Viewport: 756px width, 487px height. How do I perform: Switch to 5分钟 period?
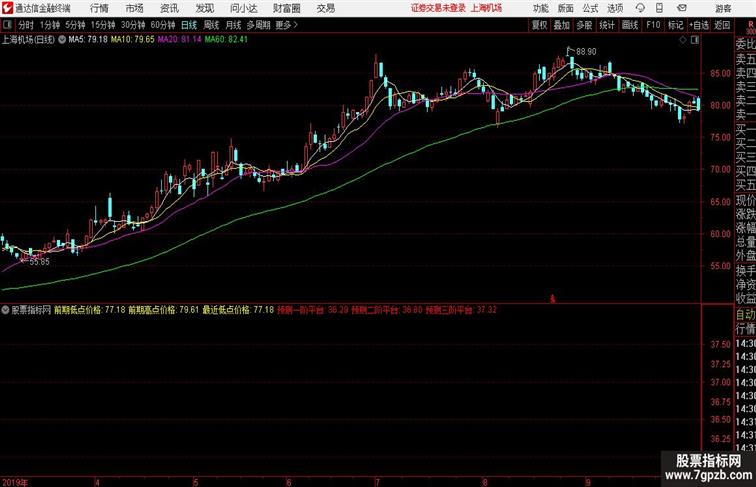[75, 25]
